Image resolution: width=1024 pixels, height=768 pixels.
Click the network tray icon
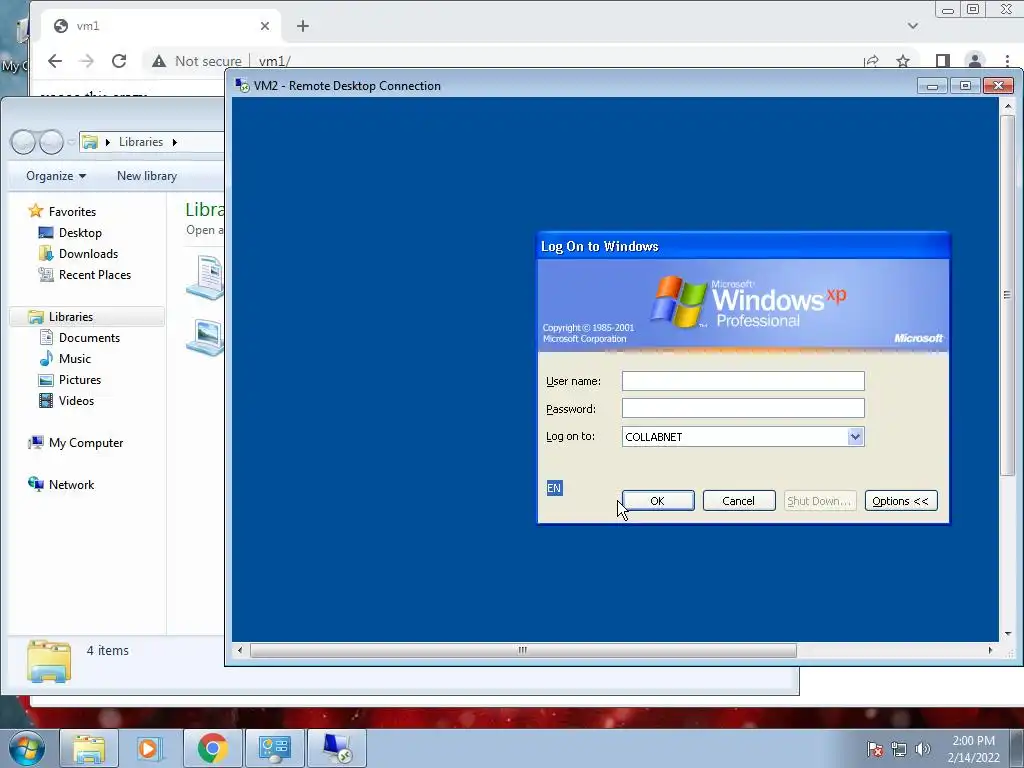click(899, 749)
